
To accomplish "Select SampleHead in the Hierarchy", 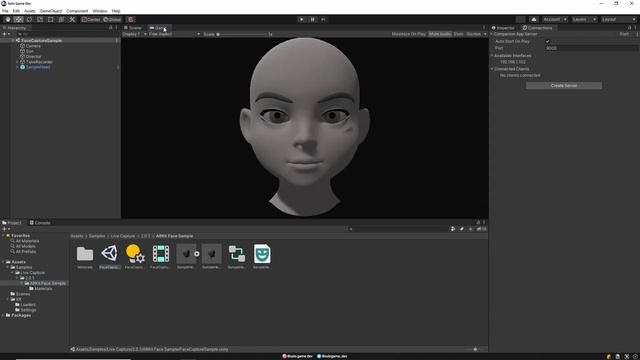I will (38, 67).
